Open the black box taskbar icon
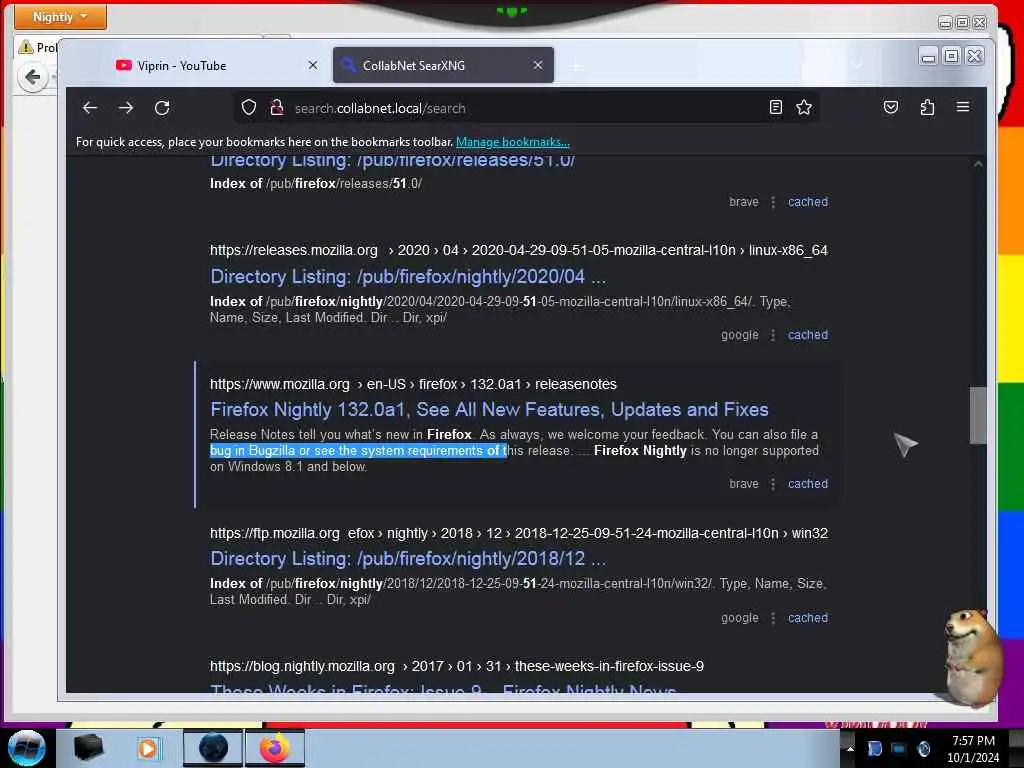1024x768 pixels. (88, 748)
